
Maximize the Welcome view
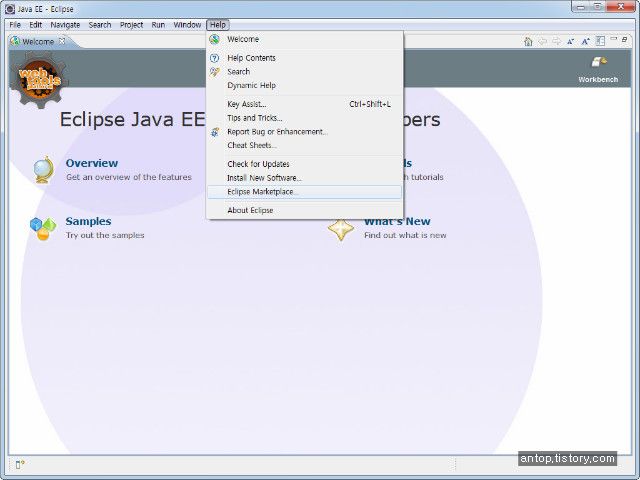click(x=624, y=40)
